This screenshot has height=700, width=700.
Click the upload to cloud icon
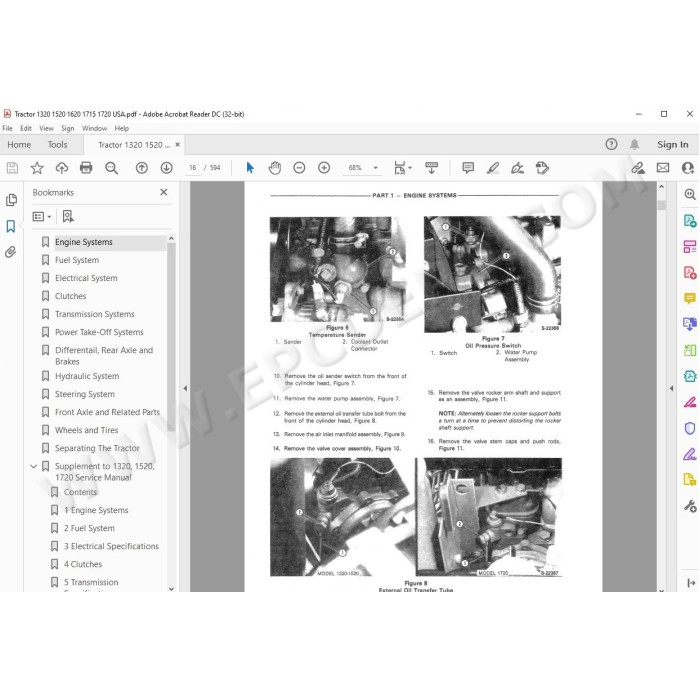click(x=62, y=168)
